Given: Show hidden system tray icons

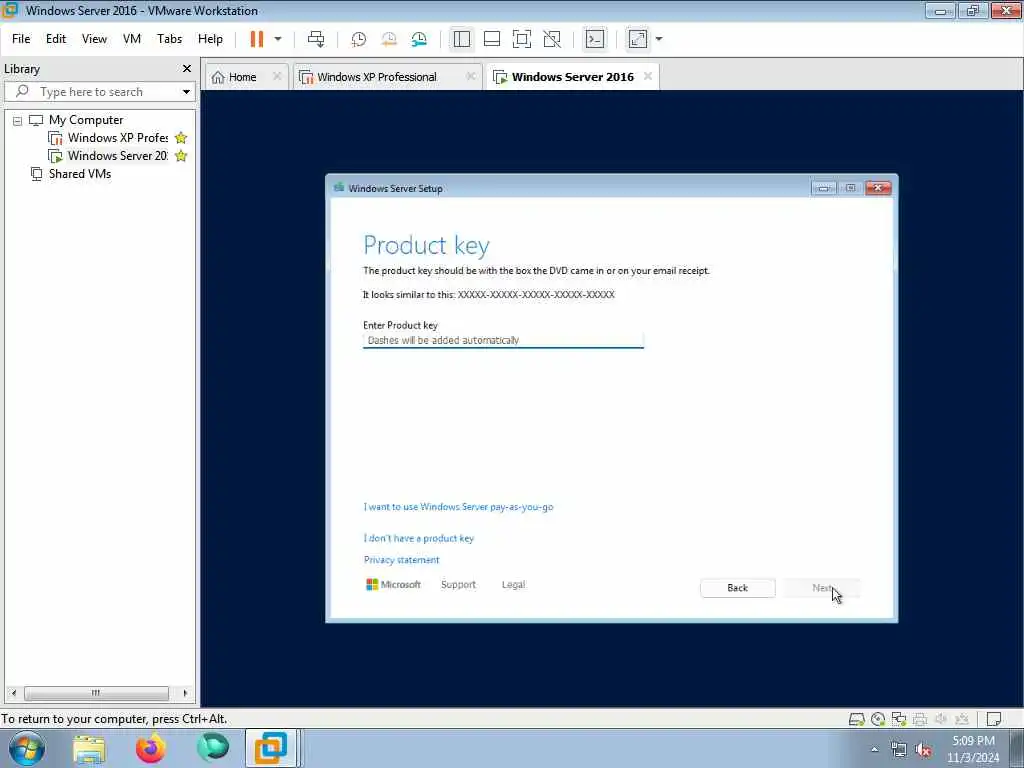Looking at the screenshot, I should coord(874,749).
